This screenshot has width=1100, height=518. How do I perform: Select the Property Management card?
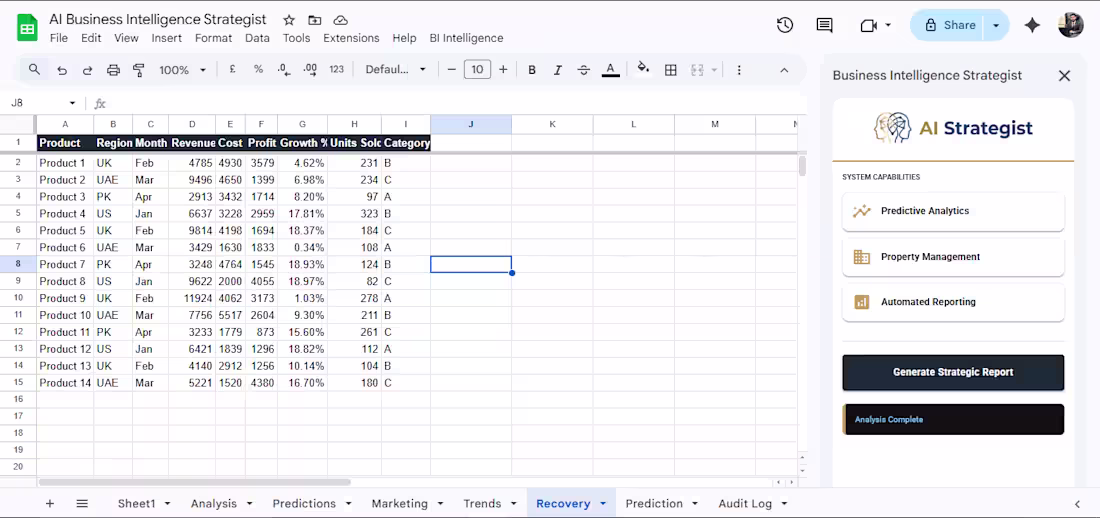pos(953,257)
